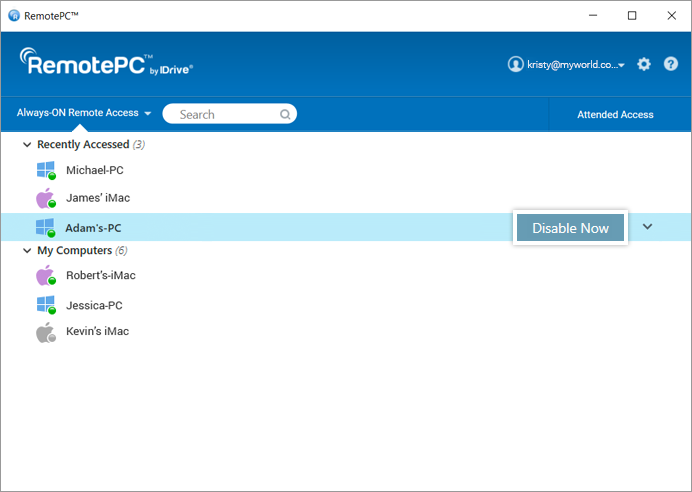692x492 pixels.
Task: Click the Disable Now button
Action: (x=570, y=228)
